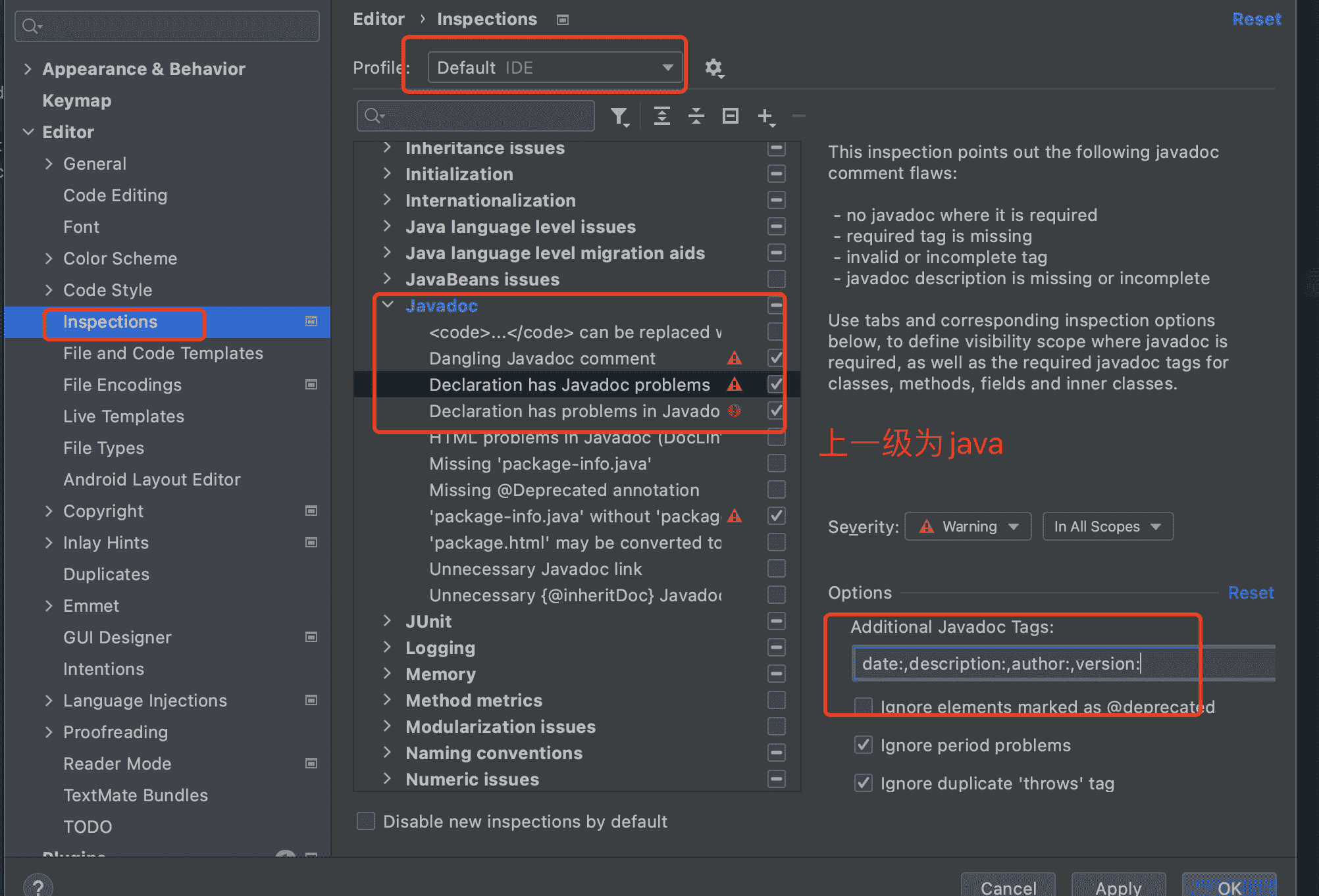Enable Disable new inspections by default
The height and width of the screenshot is (896, 1319).
point(366,821)
